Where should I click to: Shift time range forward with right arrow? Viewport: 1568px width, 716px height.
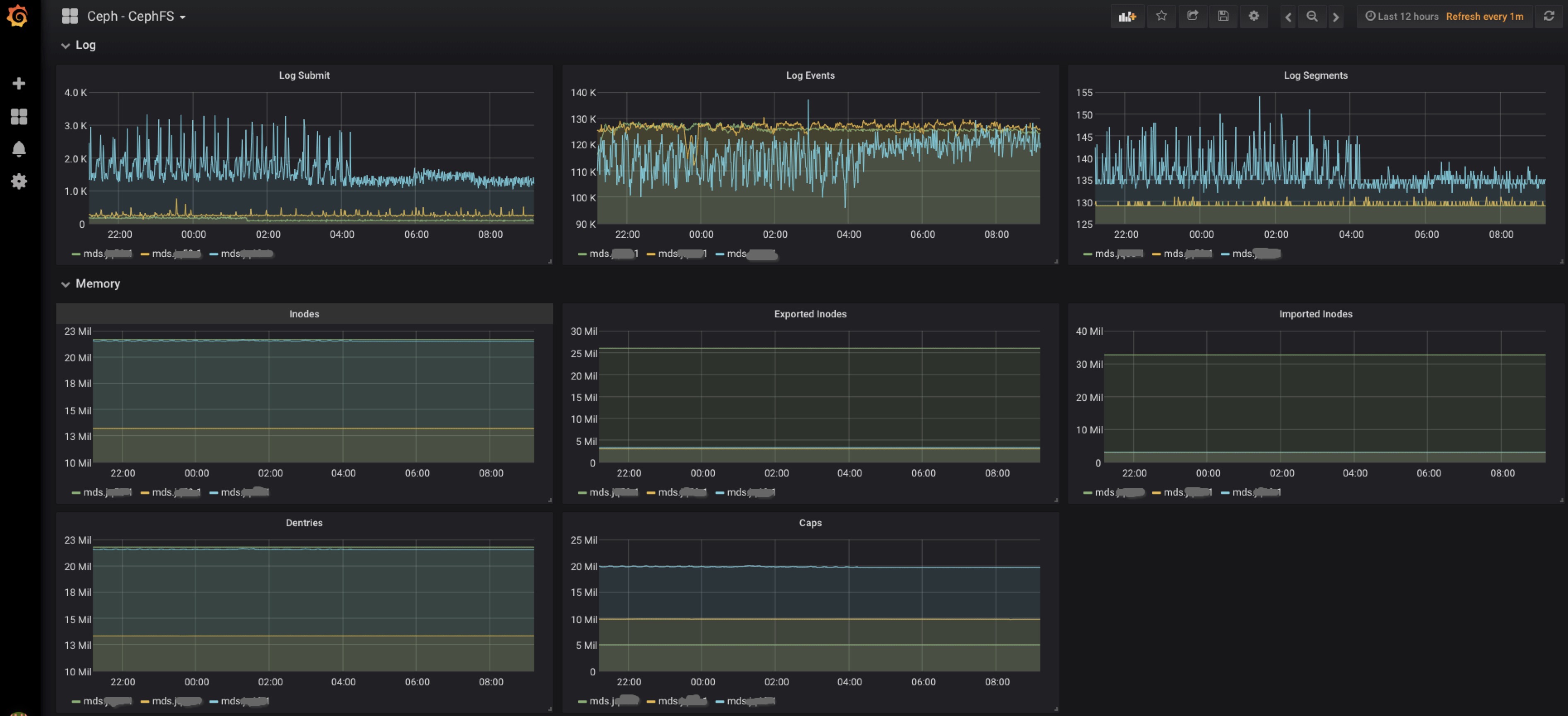[1336, 17]
